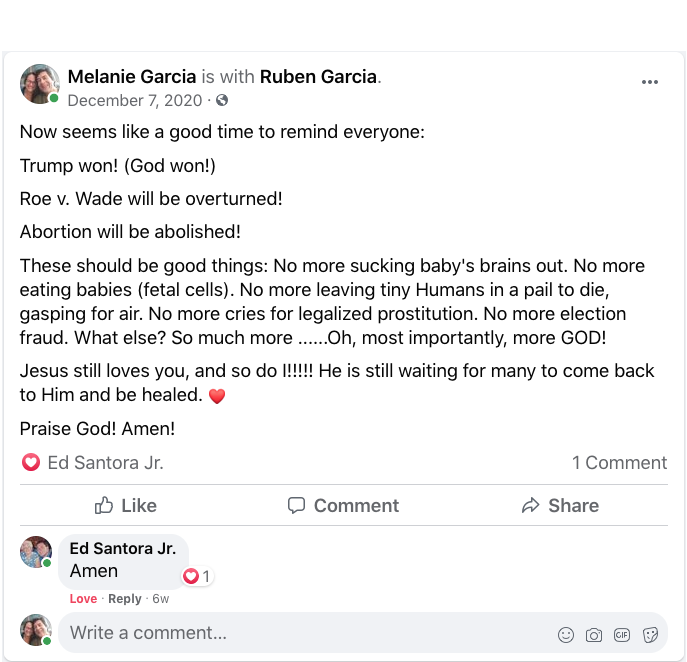Viewport: 687px width, 662px height.
Task: Open Ruben Garcia's profile link
Action: coord(319,76)
